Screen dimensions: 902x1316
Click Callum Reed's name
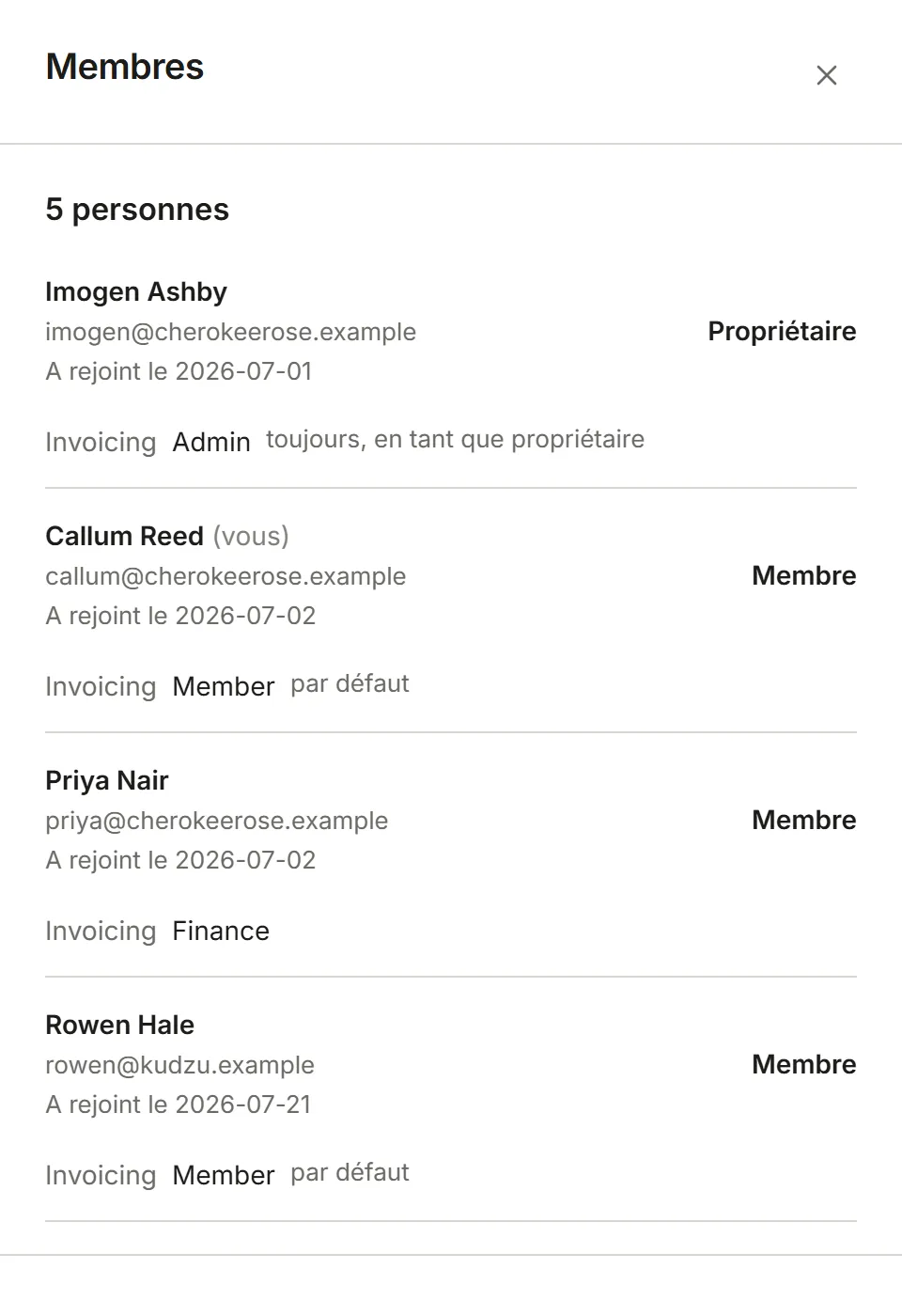coord(124,536)
